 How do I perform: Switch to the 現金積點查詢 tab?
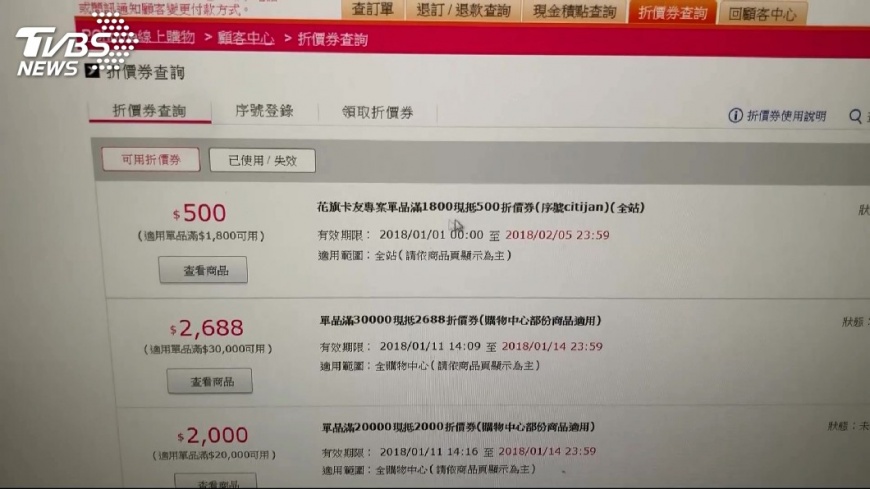pos(574,11)
